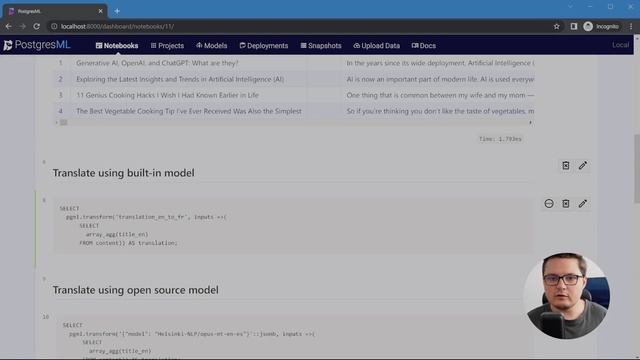Click the 'Time: 1.793ms' result label
Screen dimensions: 640x360
[x=500, y=139]
